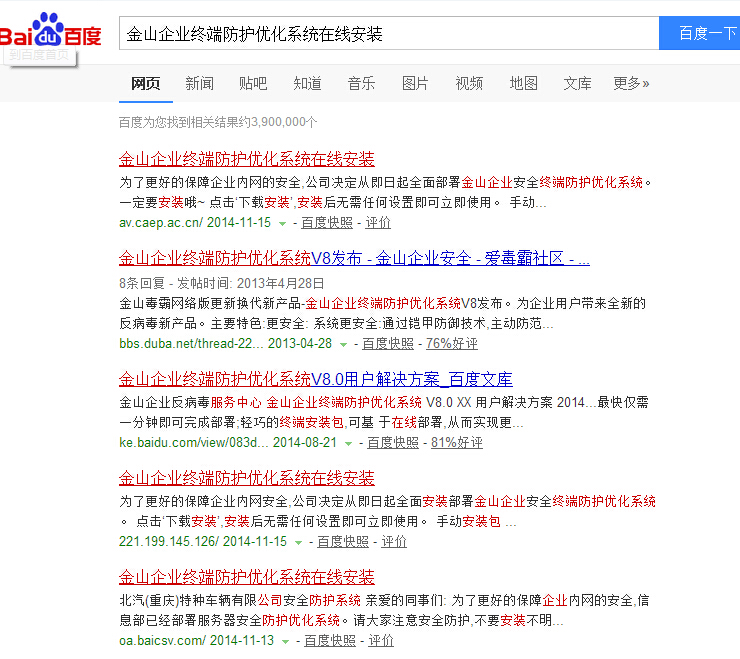Screen dimensions: 740x659
Task: Click the oa.baicsv.com/ URL text
Action: pyautogui.click(x=162, y=641)
